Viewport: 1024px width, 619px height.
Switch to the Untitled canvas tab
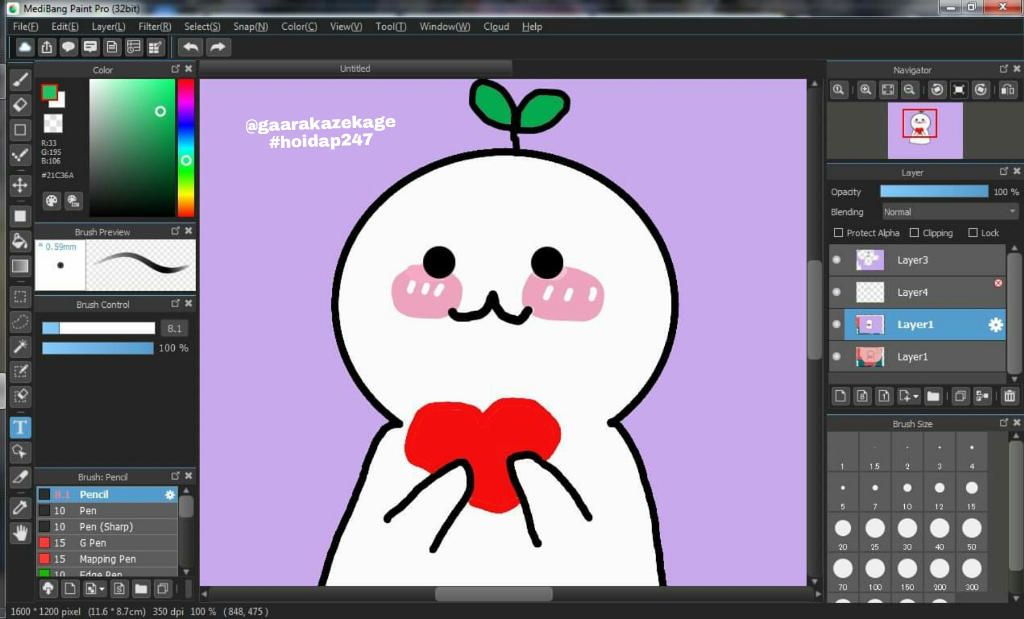[x=355, y=69]
